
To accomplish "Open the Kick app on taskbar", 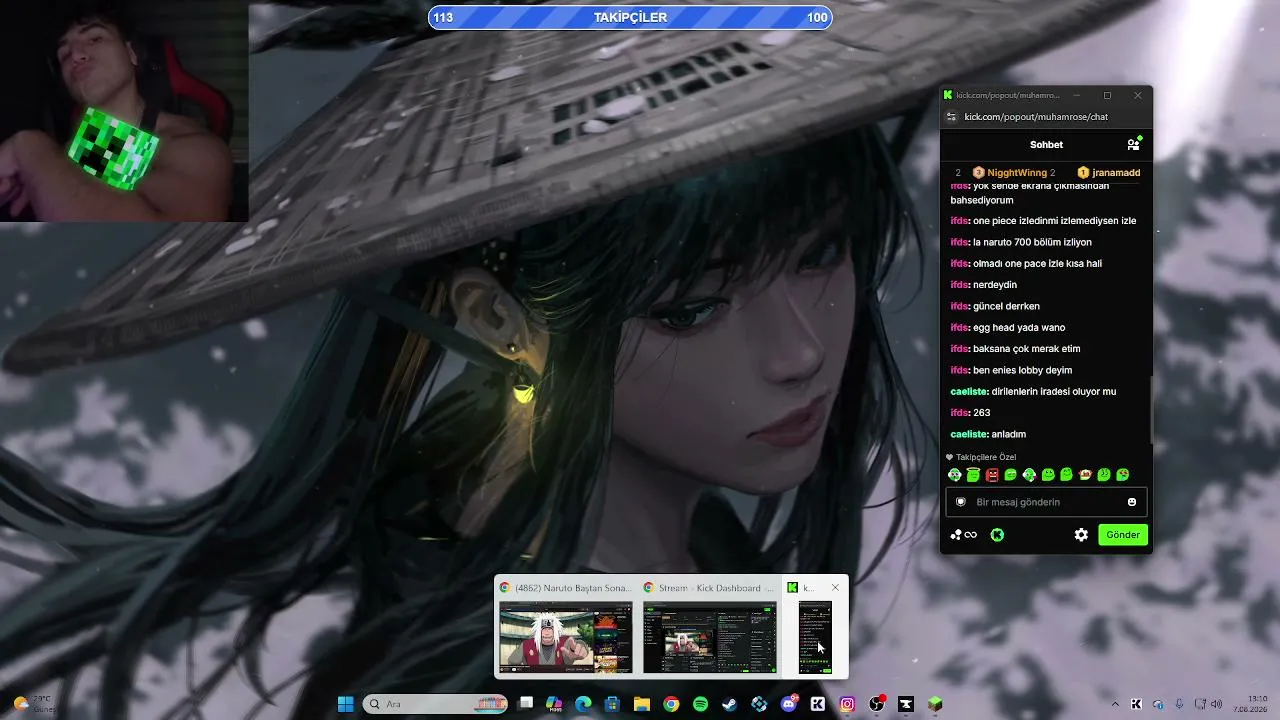I will (818, 704).
